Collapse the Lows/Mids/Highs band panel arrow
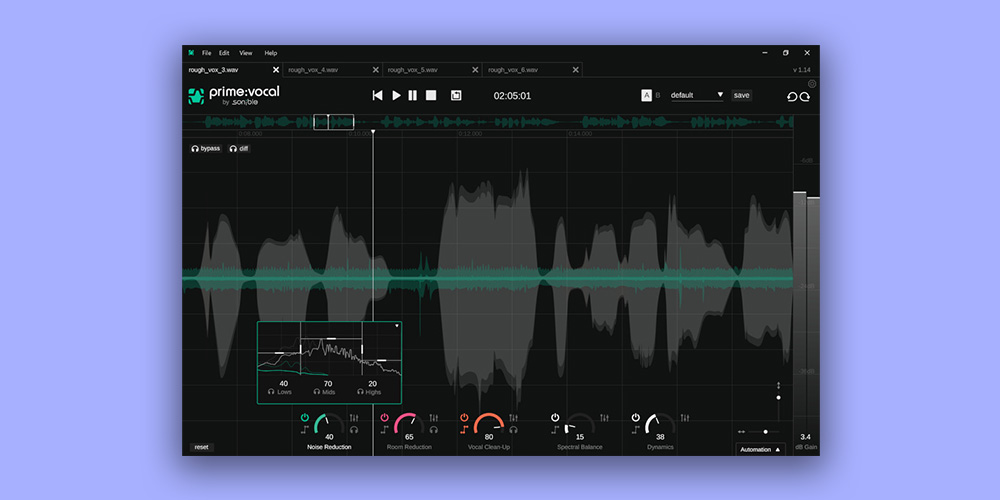Viewport: 1000px width, 500px height. [x=397, y=326]
